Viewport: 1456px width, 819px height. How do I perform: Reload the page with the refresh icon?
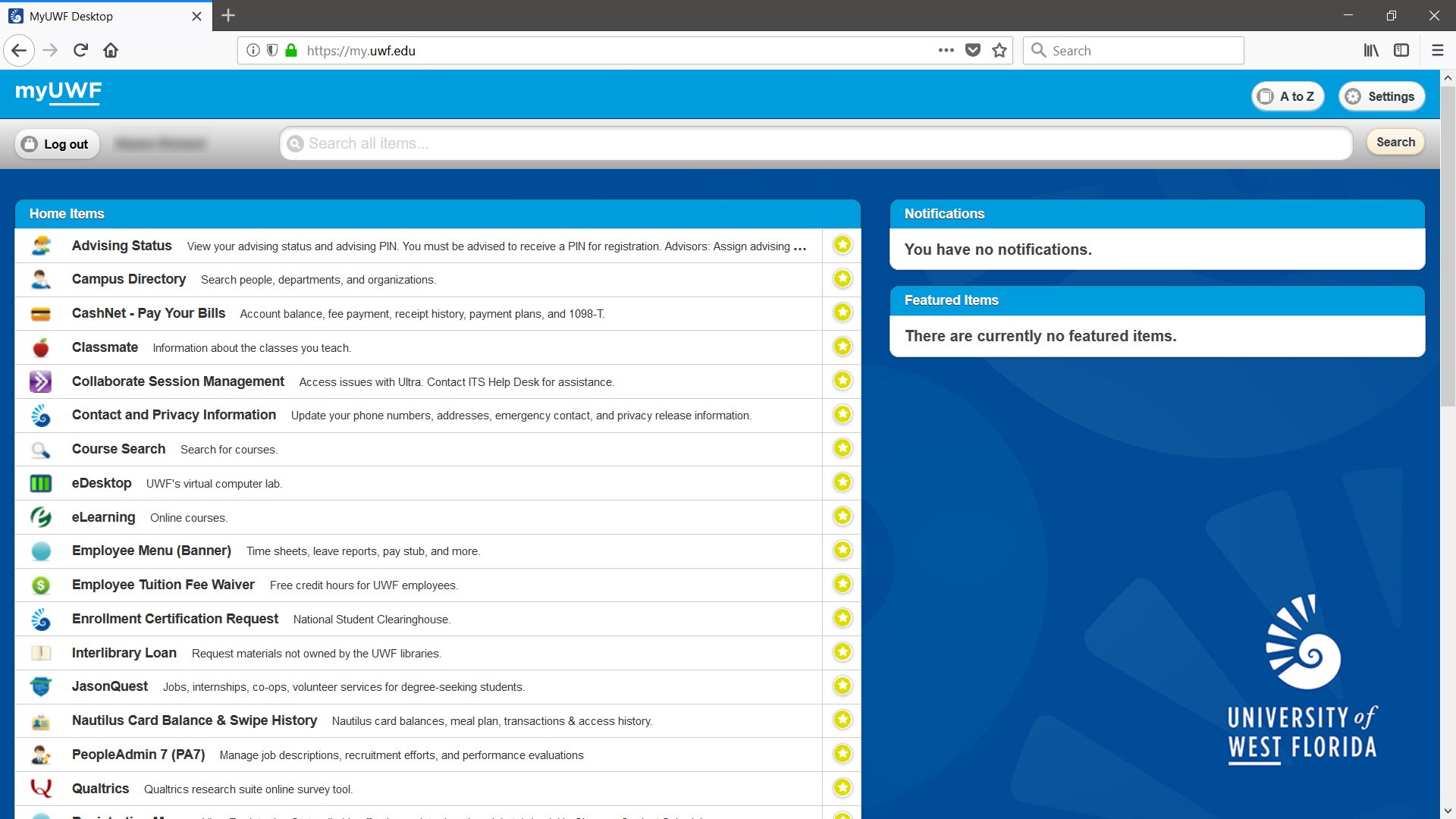click(x=80, y=50)
